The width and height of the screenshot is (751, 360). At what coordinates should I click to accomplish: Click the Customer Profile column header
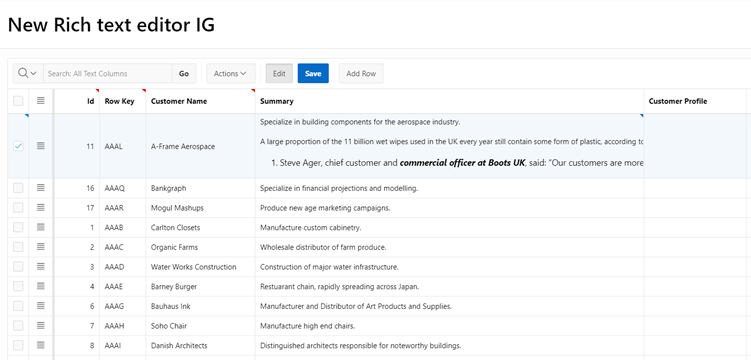click(x=694, y=101)
